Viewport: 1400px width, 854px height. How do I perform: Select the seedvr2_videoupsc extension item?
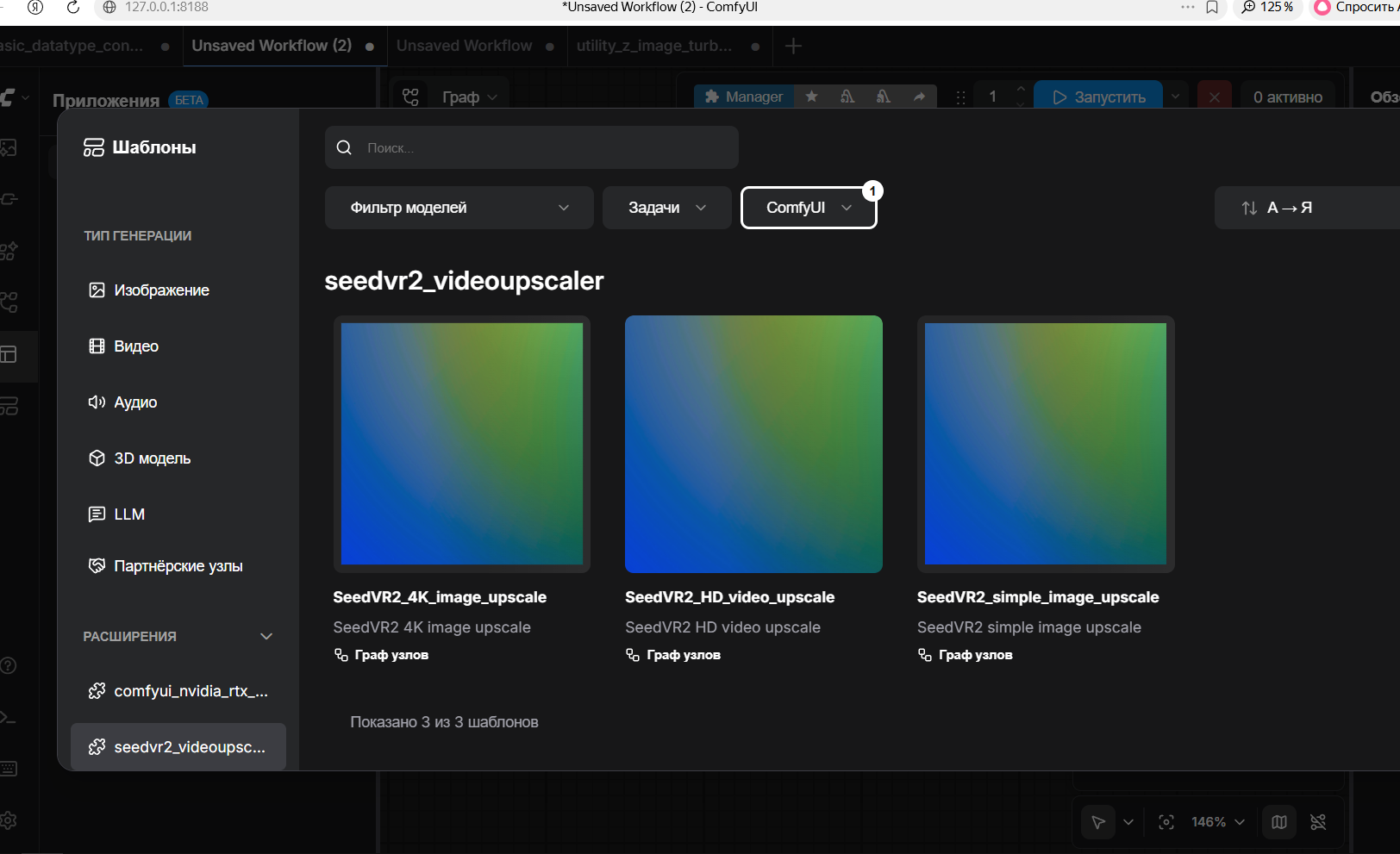(x=178, y=747)
